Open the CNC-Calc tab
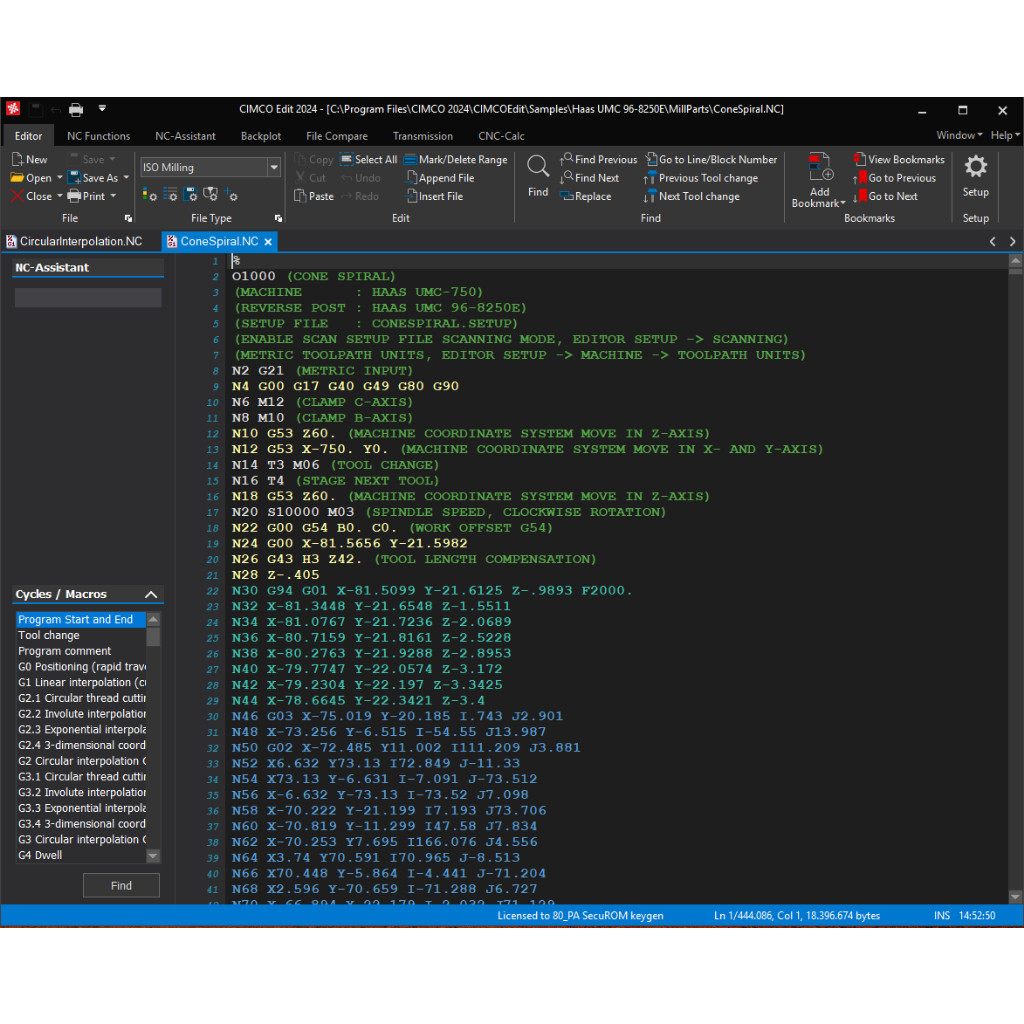 click(x=502, y=136)
